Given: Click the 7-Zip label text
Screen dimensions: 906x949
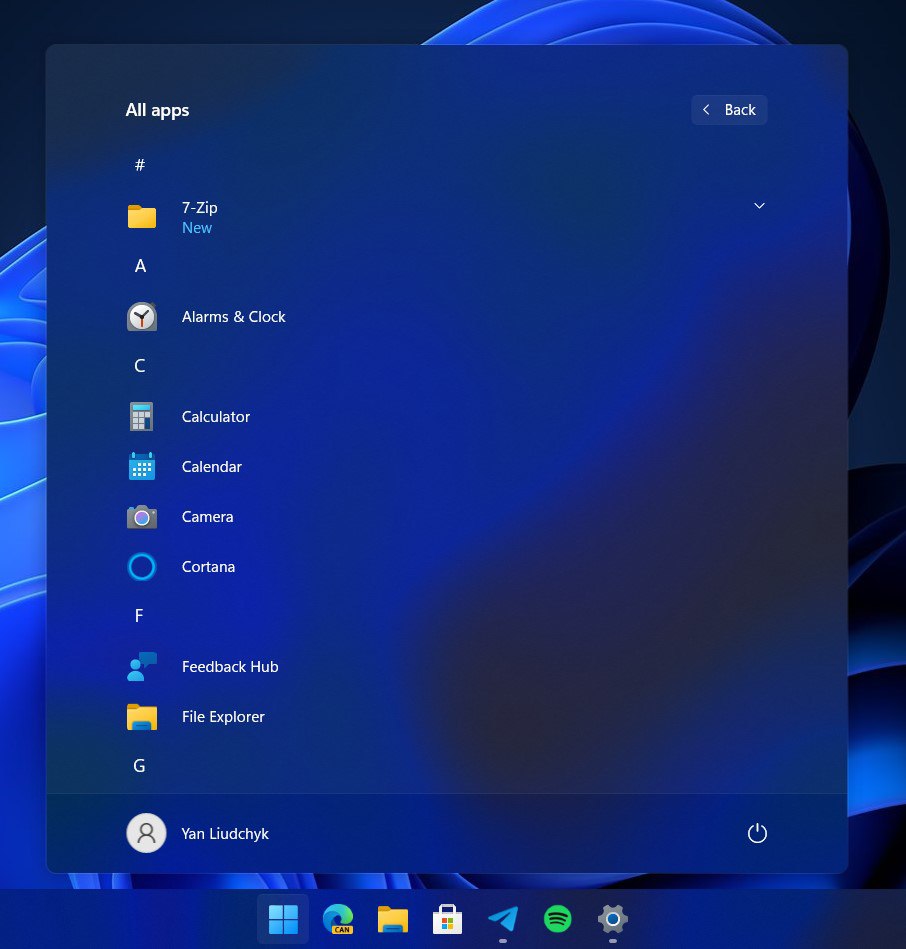Looking at the screenshot, I should pos(200,208).
